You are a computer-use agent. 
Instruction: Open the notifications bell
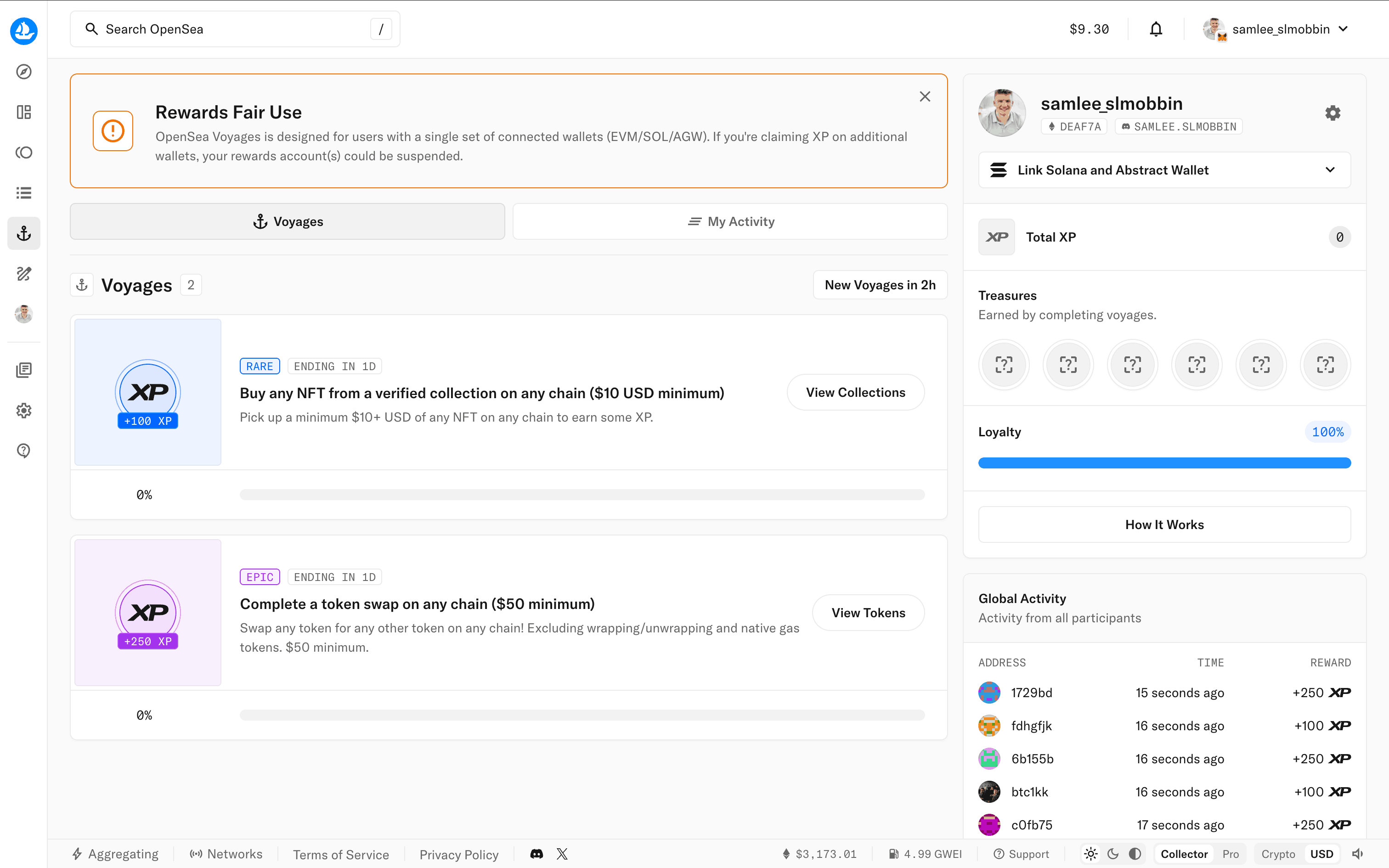1155,29
